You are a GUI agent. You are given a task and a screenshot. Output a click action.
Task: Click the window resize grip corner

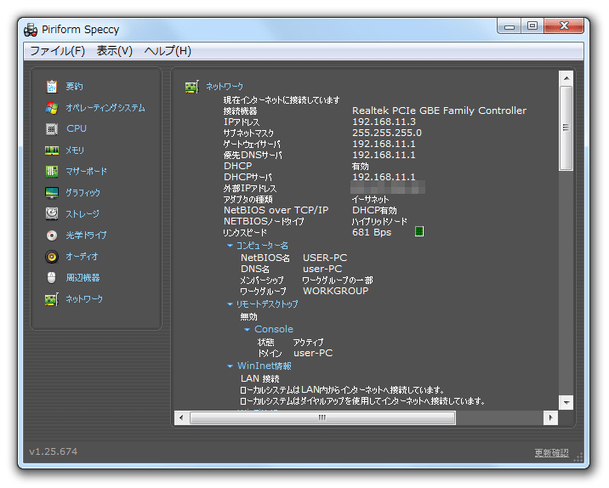coord(579,457)
